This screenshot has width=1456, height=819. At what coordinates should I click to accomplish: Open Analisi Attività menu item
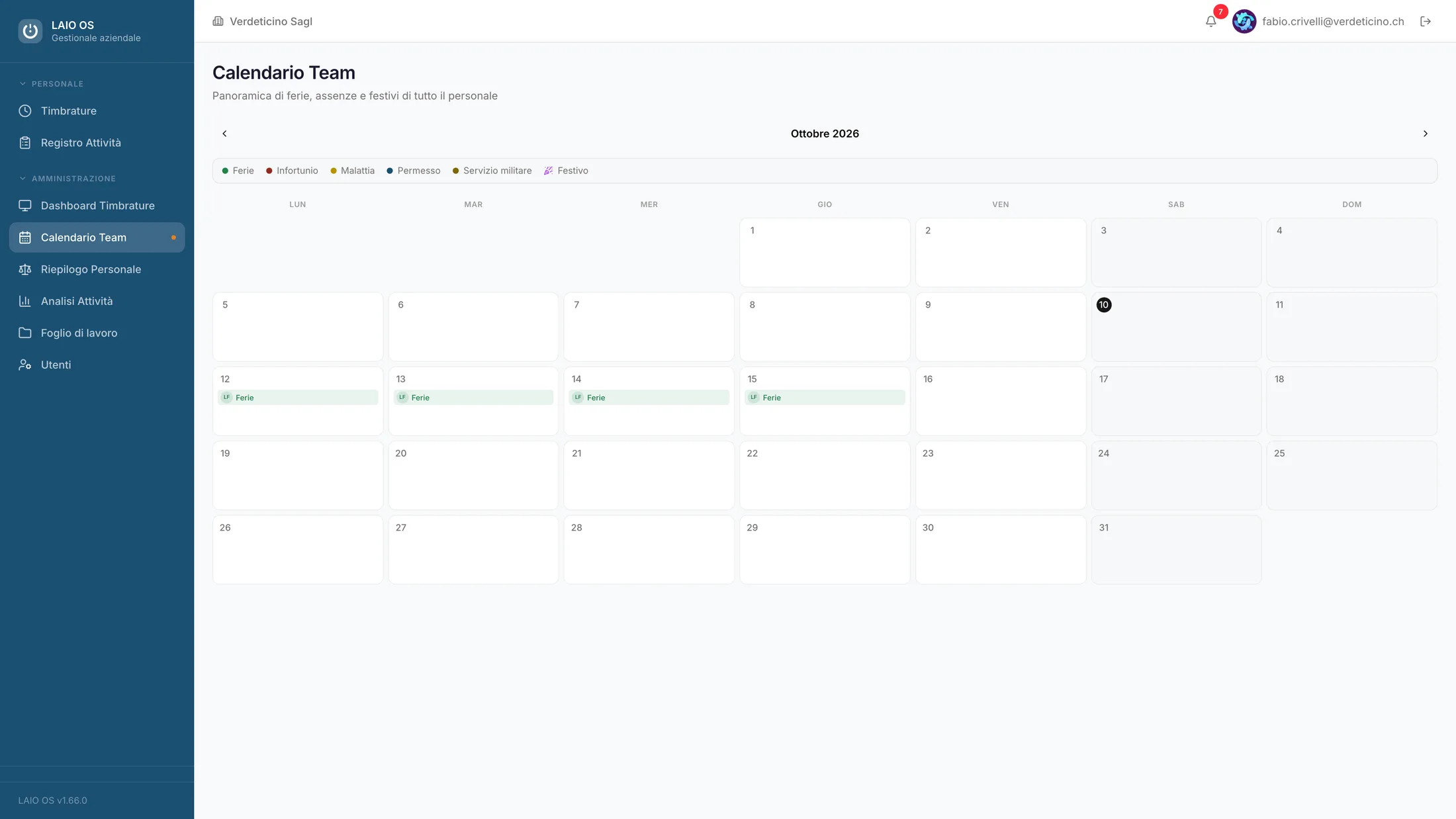pyautogui.click(x=97, y=301)
